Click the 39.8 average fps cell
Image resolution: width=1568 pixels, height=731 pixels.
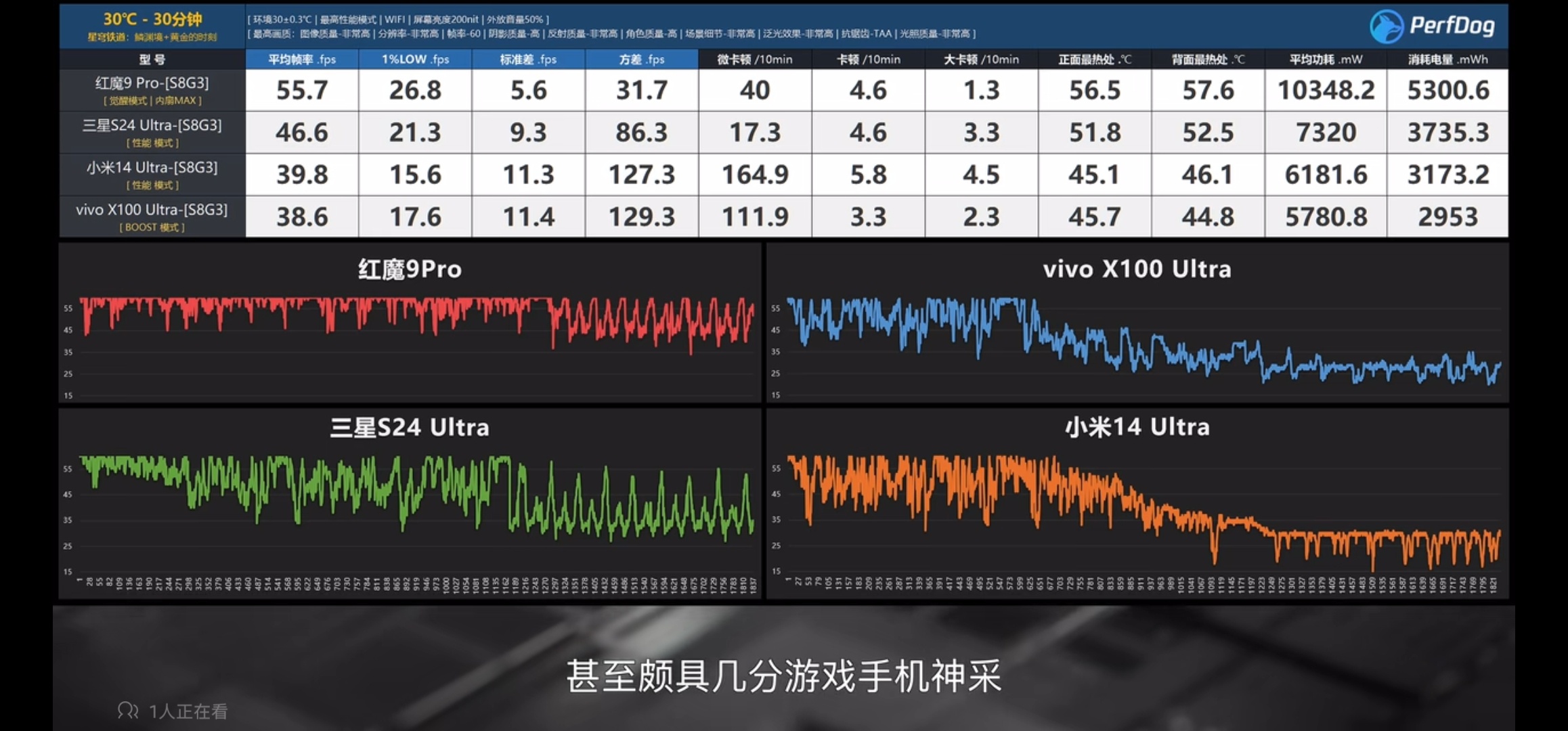click(x=302, y=175)
